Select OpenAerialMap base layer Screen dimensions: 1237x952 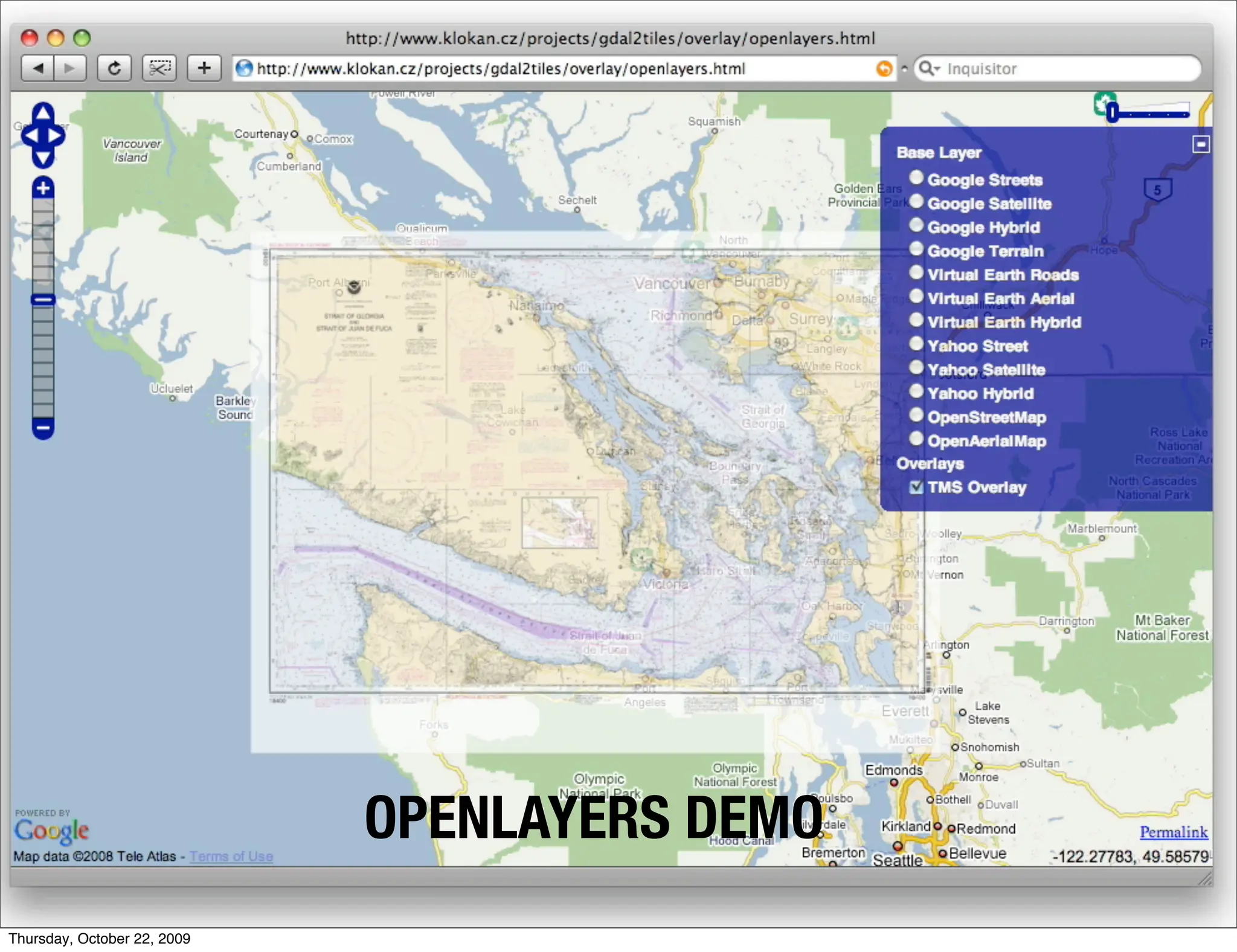916,439
